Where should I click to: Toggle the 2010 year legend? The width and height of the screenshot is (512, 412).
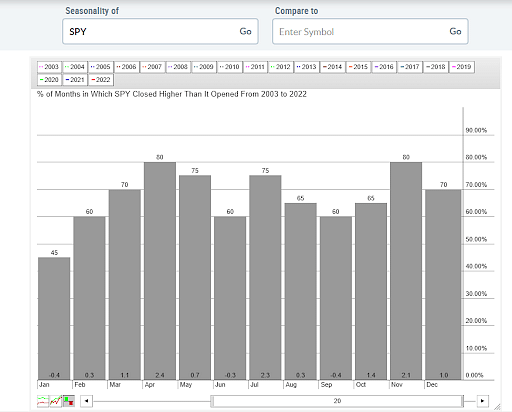230,67
